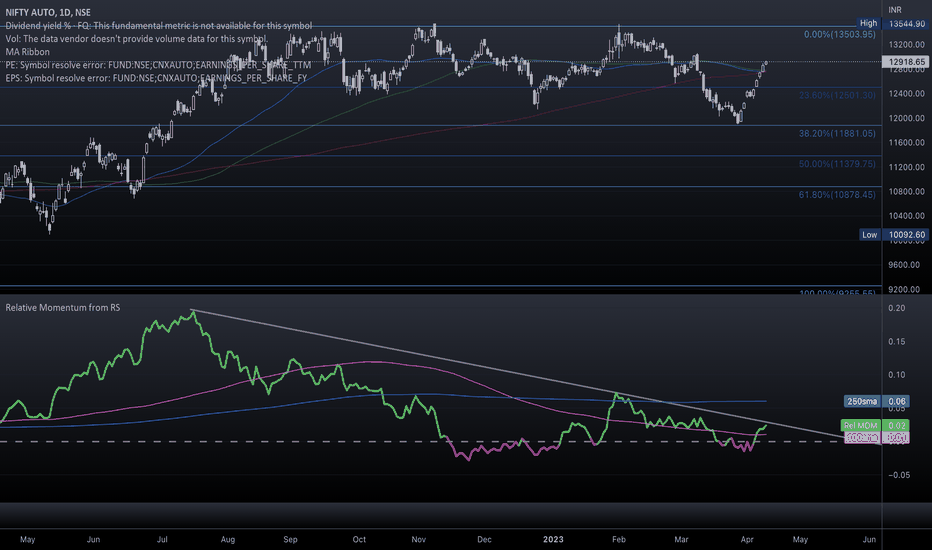This screenshot has width=932, height=550.
Task: Click the 9200.00 price axis value
Action: tap(906, 289)
